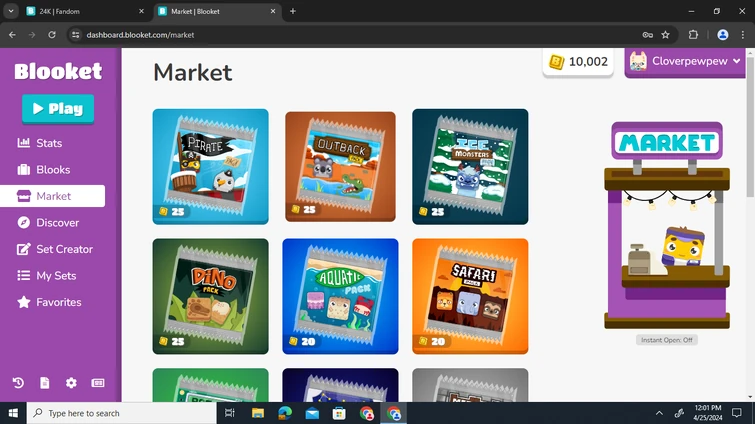Expand the Cloverpewpew account dropdown
Screen dimensions: 755x424
pos(685,62)
